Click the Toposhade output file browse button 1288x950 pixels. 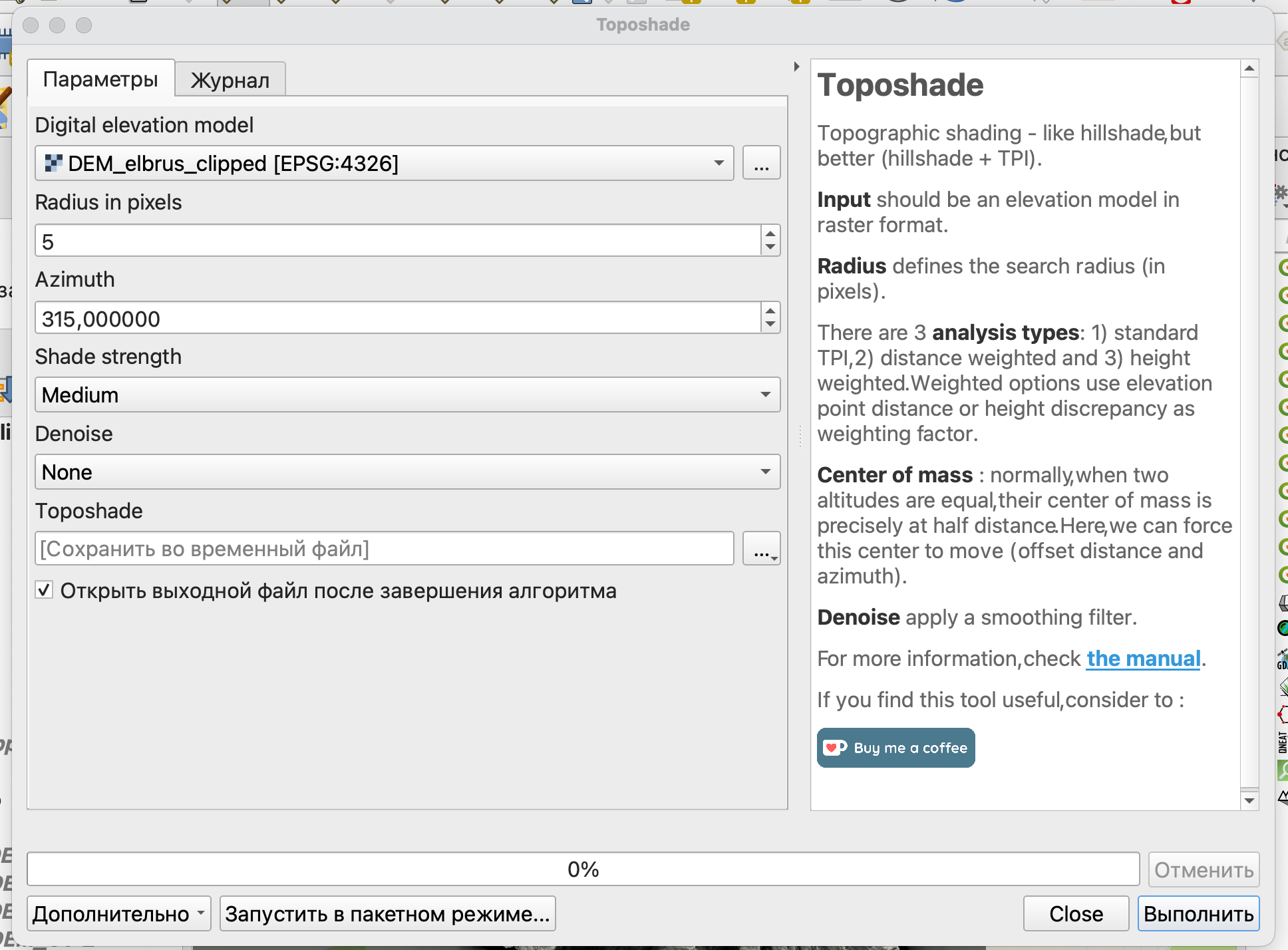point(761,550)
